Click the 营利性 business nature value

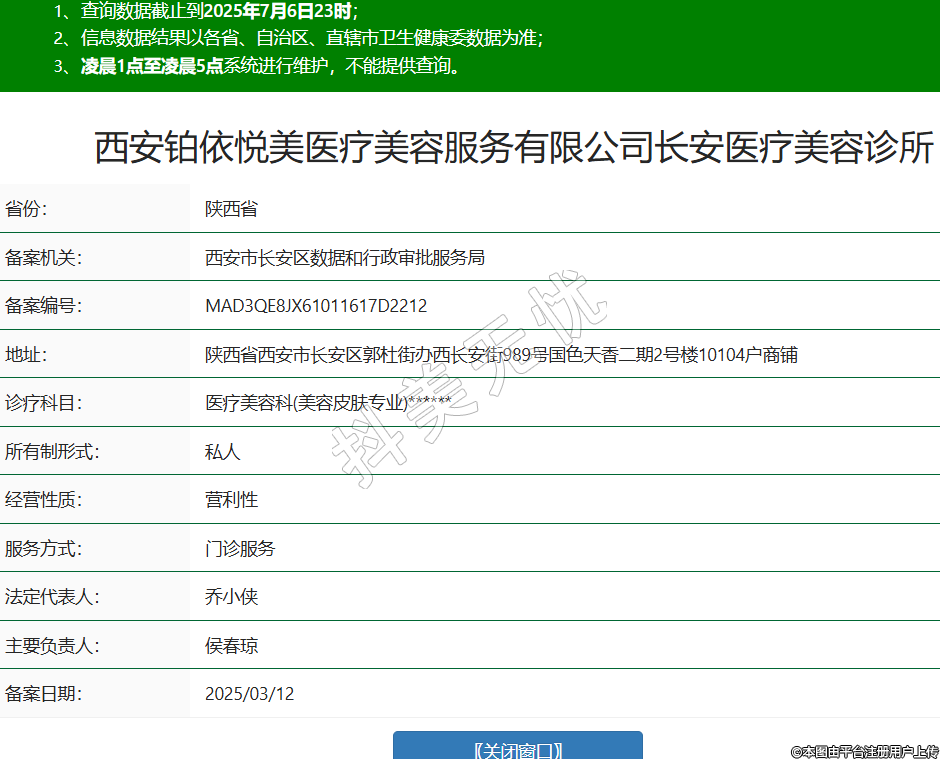click(x=231, y=500)
